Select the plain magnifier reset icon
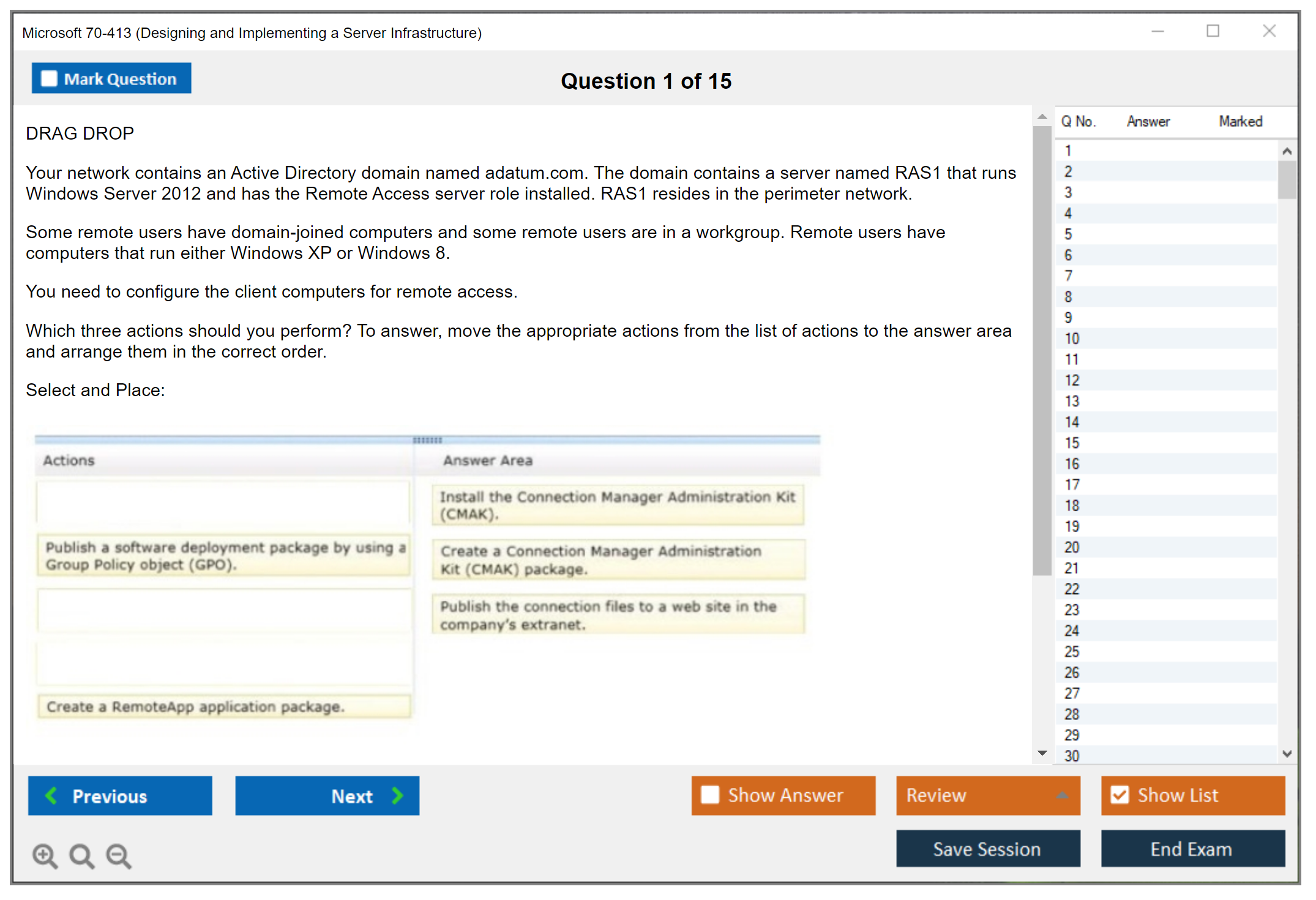Screen dimensions: 1316x900 81,855
